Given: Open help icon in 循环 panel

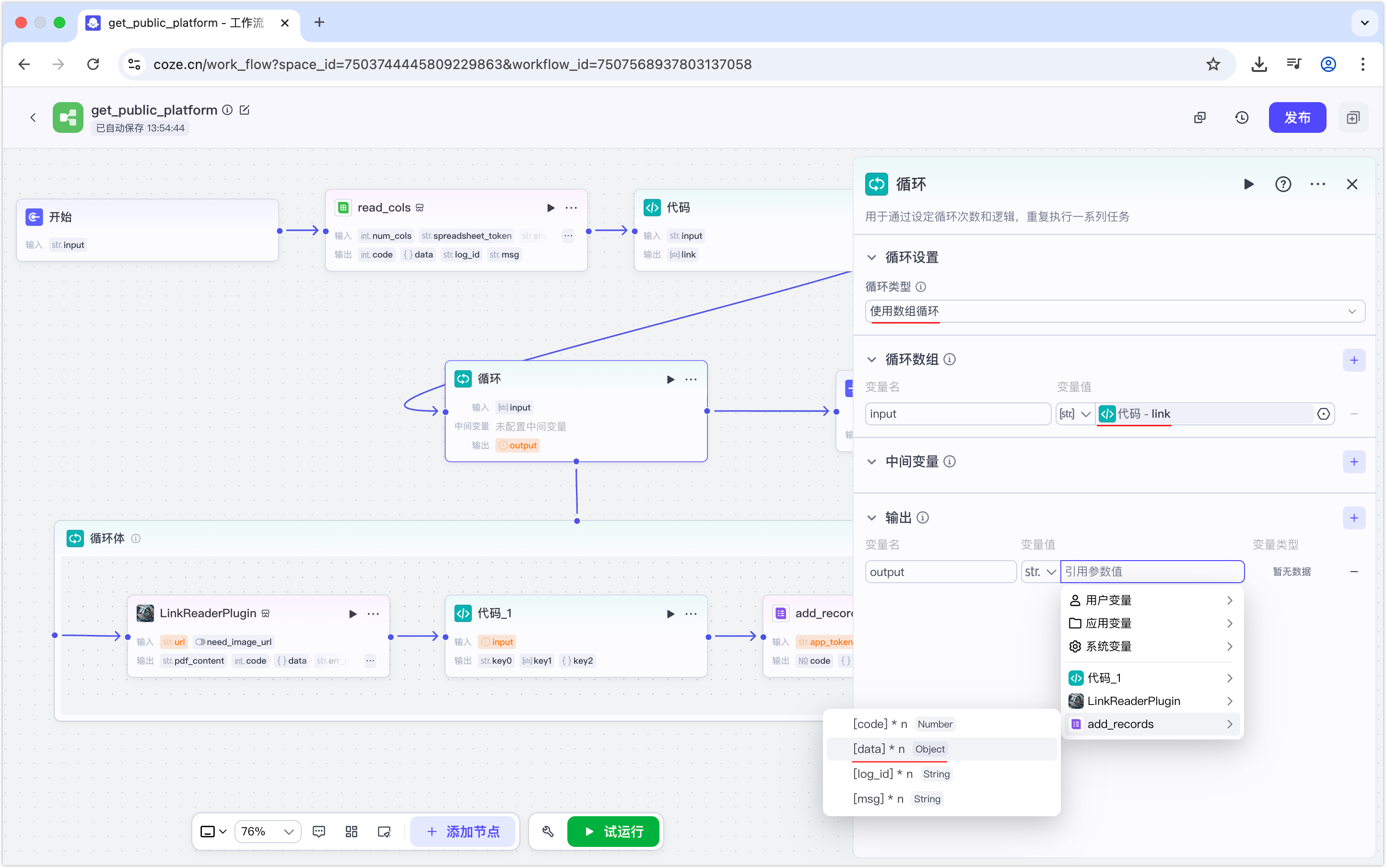Looking at the screenshot, I should pyautogui.click(x=1283, y=184).
